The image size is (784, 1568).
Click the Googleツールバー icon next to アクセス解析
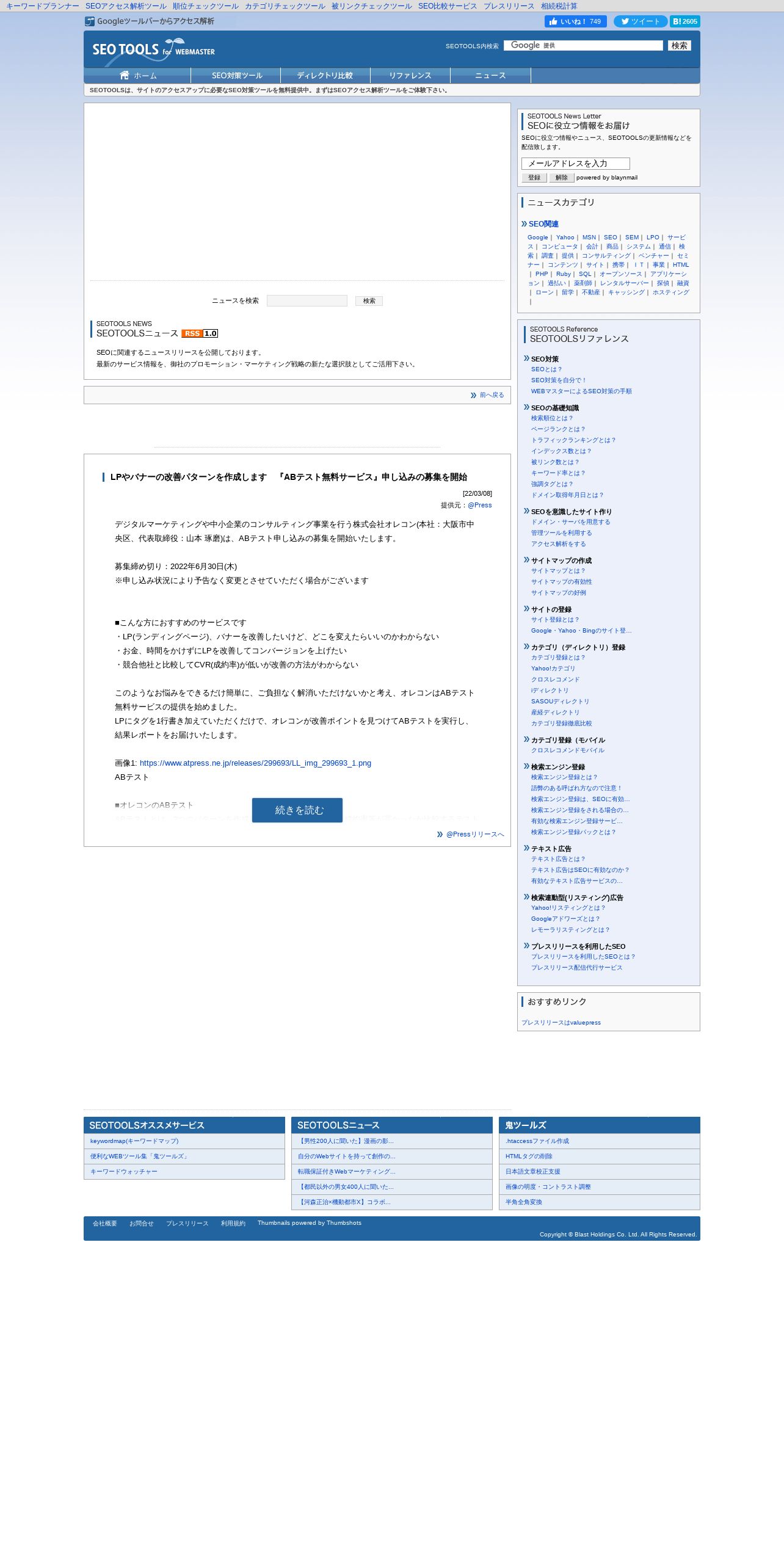tap(90, 21)
